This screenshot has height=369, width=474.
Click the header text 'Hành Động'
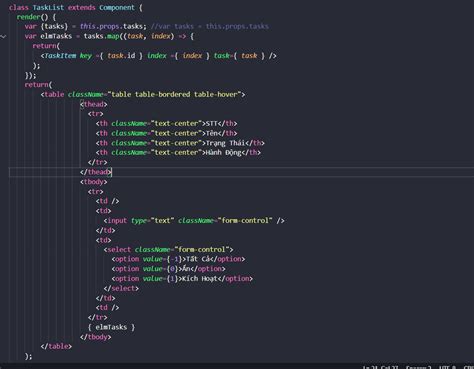point(223,153)
